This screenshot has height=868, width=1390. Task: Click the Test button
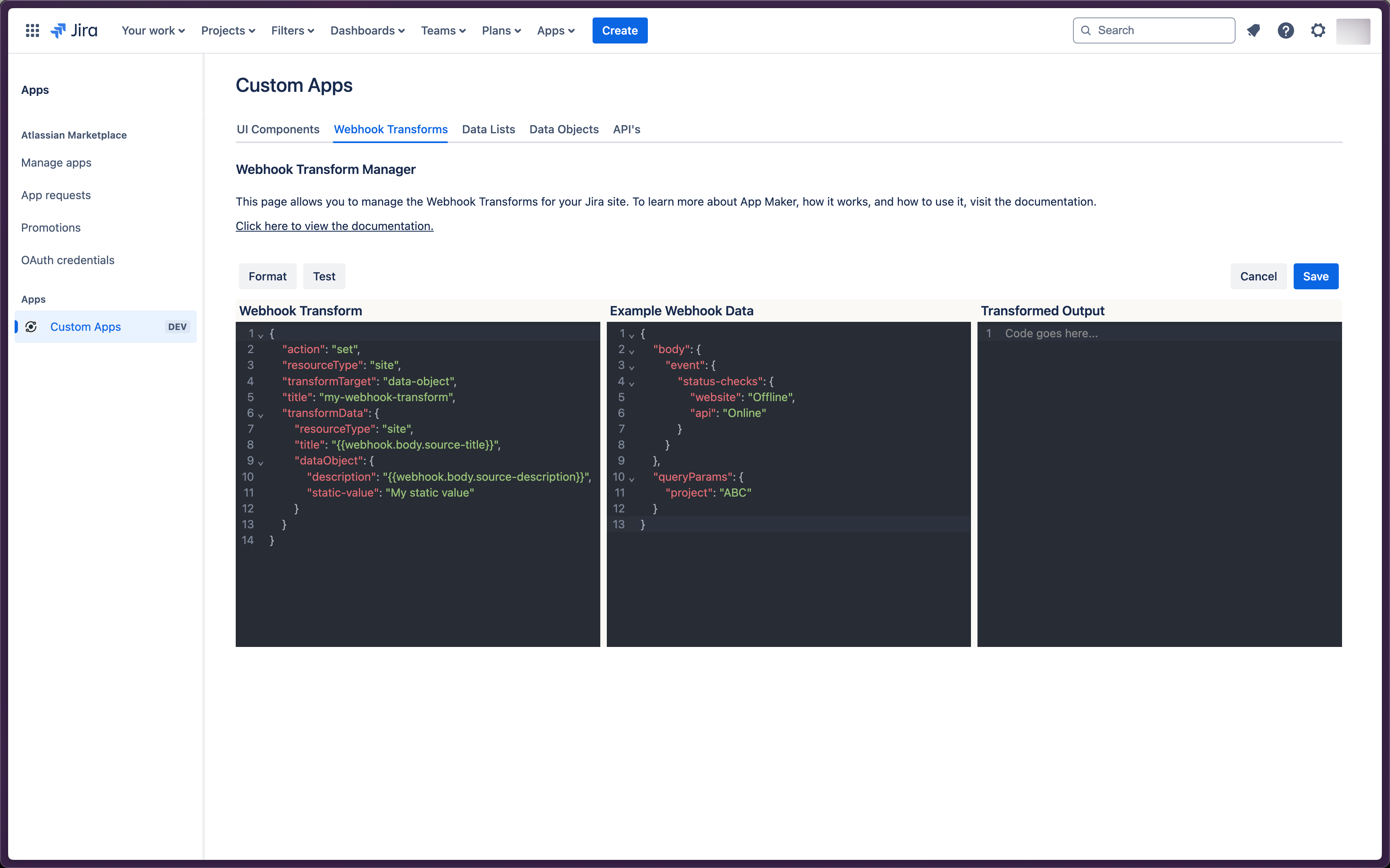click(x=323, y=276)
